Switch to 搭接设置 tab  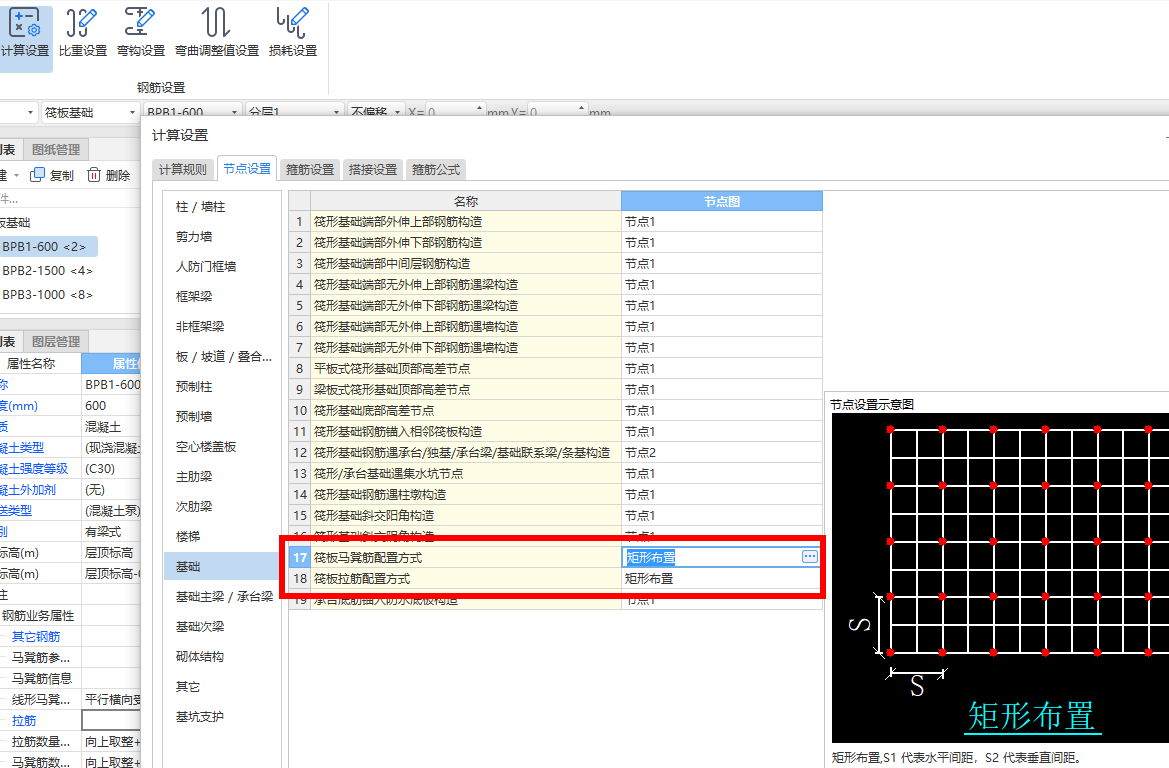373,169
